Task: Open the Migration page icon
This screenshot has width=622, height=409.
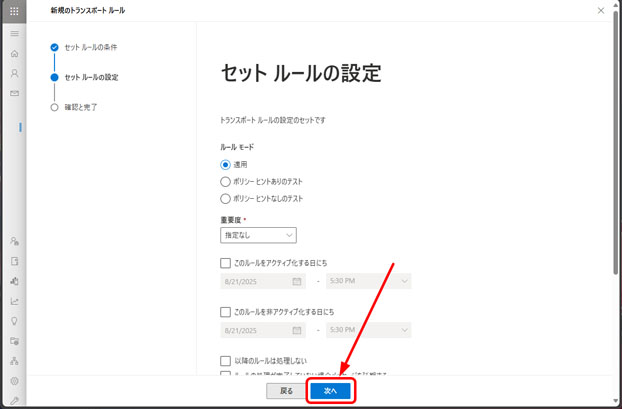Action: click(14, 261)
